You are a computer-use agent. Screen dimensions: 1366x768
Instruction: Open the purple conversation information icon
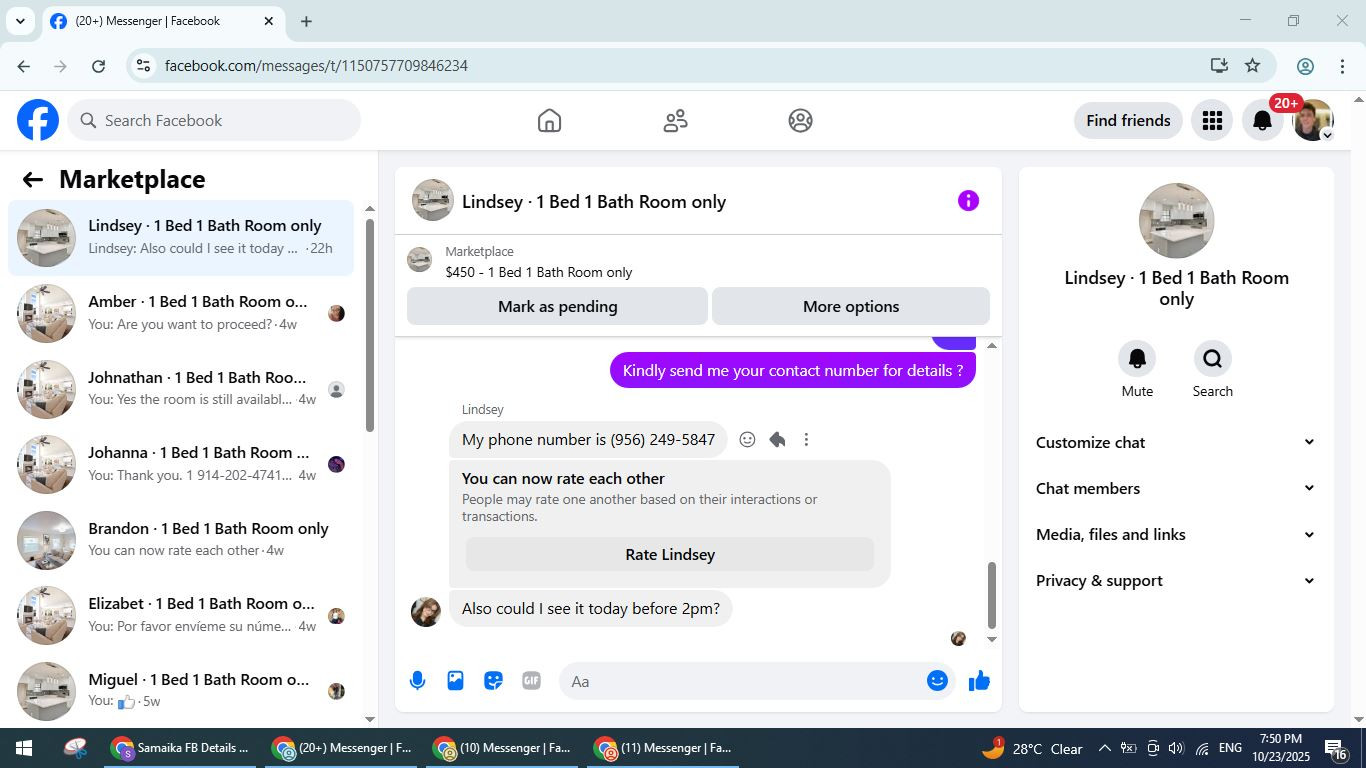(968, 200)
